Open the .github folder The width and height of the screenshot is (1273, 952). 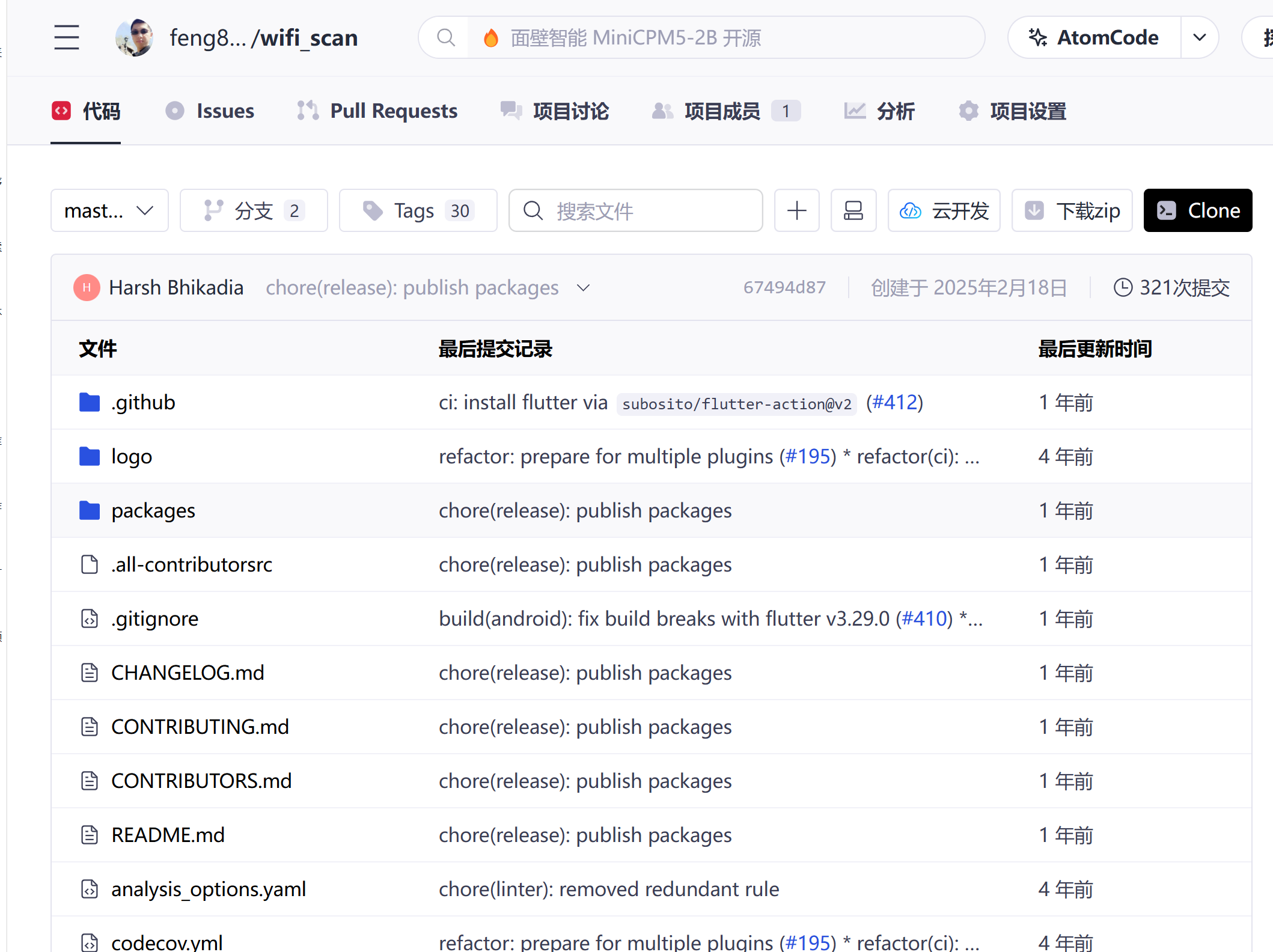coord(143,402)
